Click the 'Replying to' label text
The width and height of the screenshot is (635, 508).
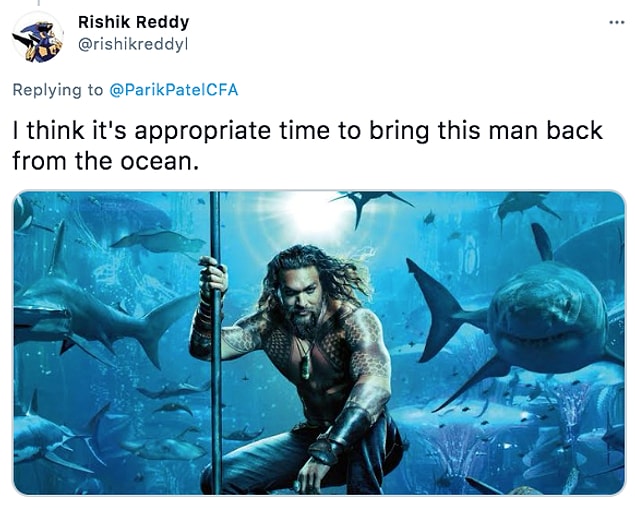click(58, 90)
